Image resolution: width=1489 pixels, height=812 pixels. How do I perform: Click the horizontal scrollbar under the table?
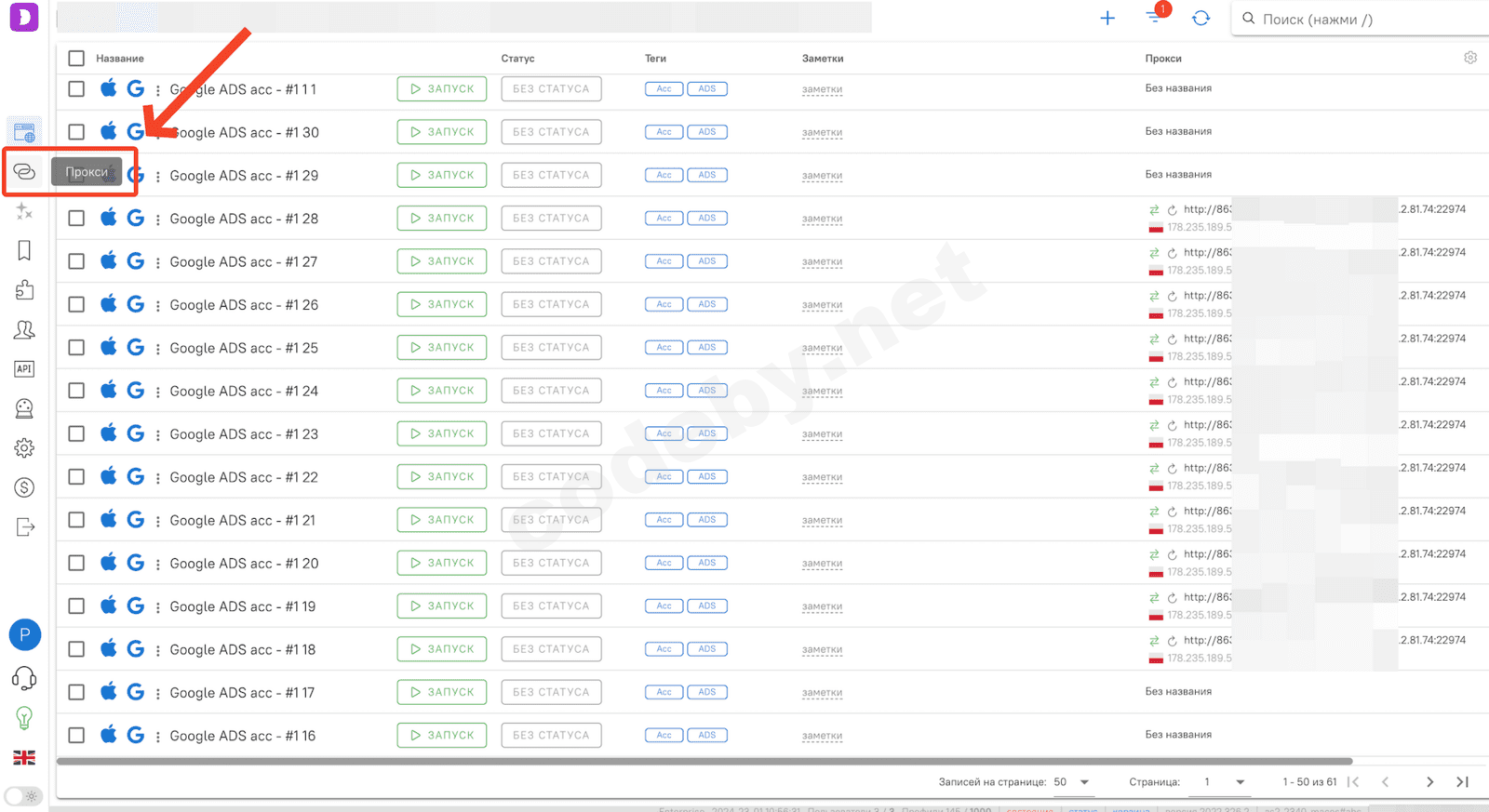[x=704, y=761]
